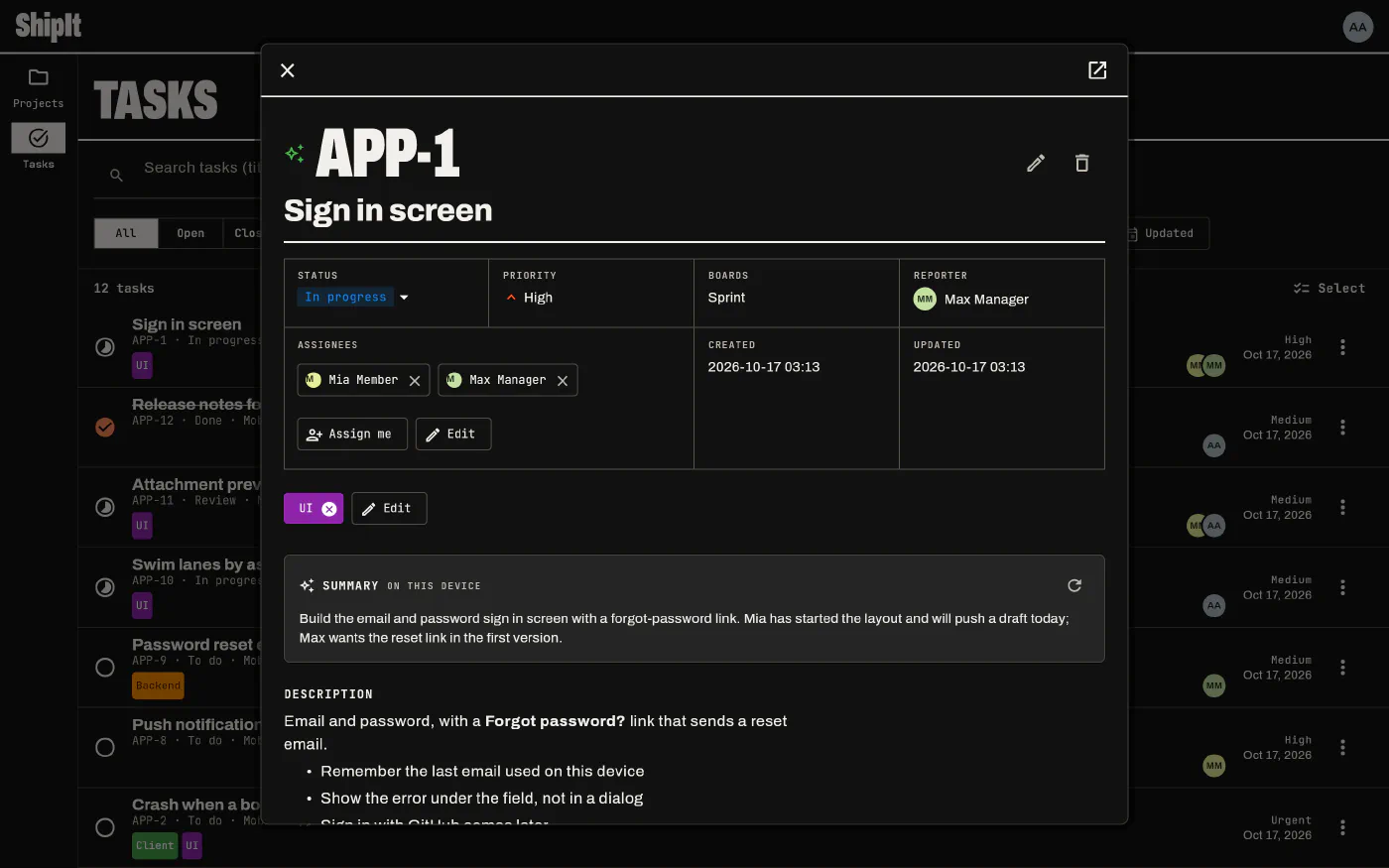Delete task APP-1 with trash icon
Screen dimensions: 1389x868
click(1082, 163)
